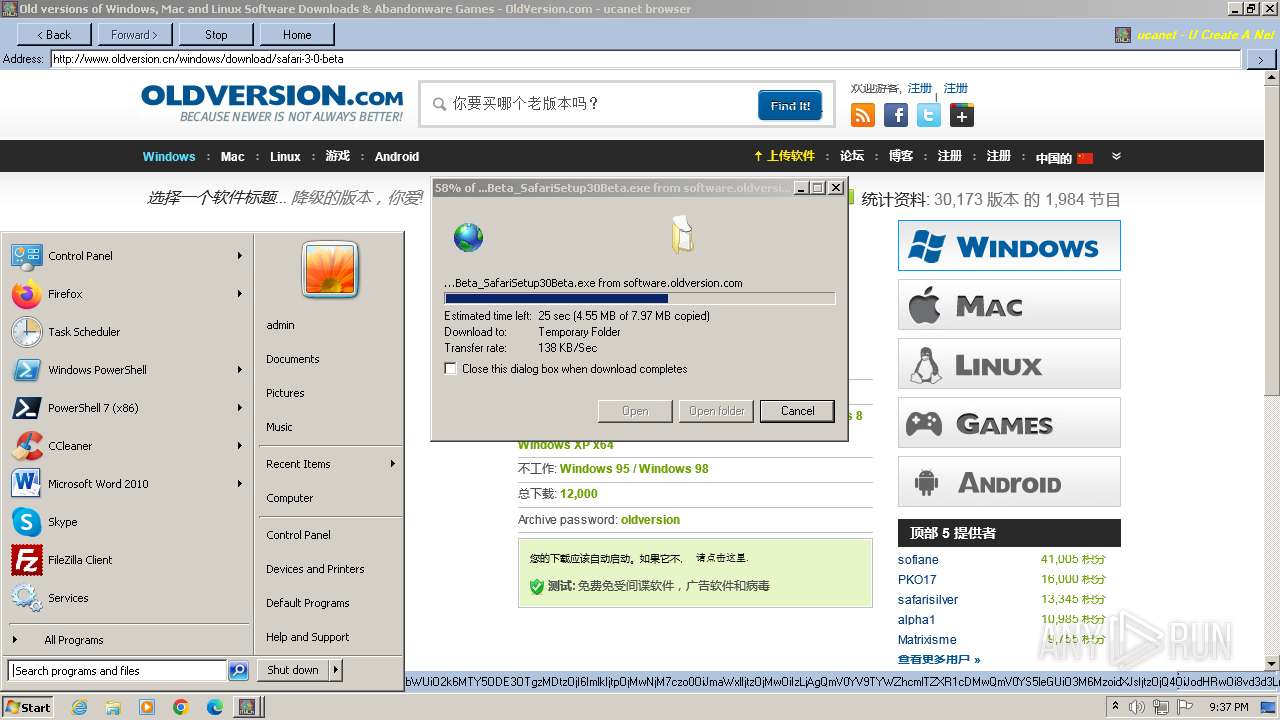The image size is (1280, 720).
Task: Open Windows Media Player taskbar icon
Action: pos(147,707)
